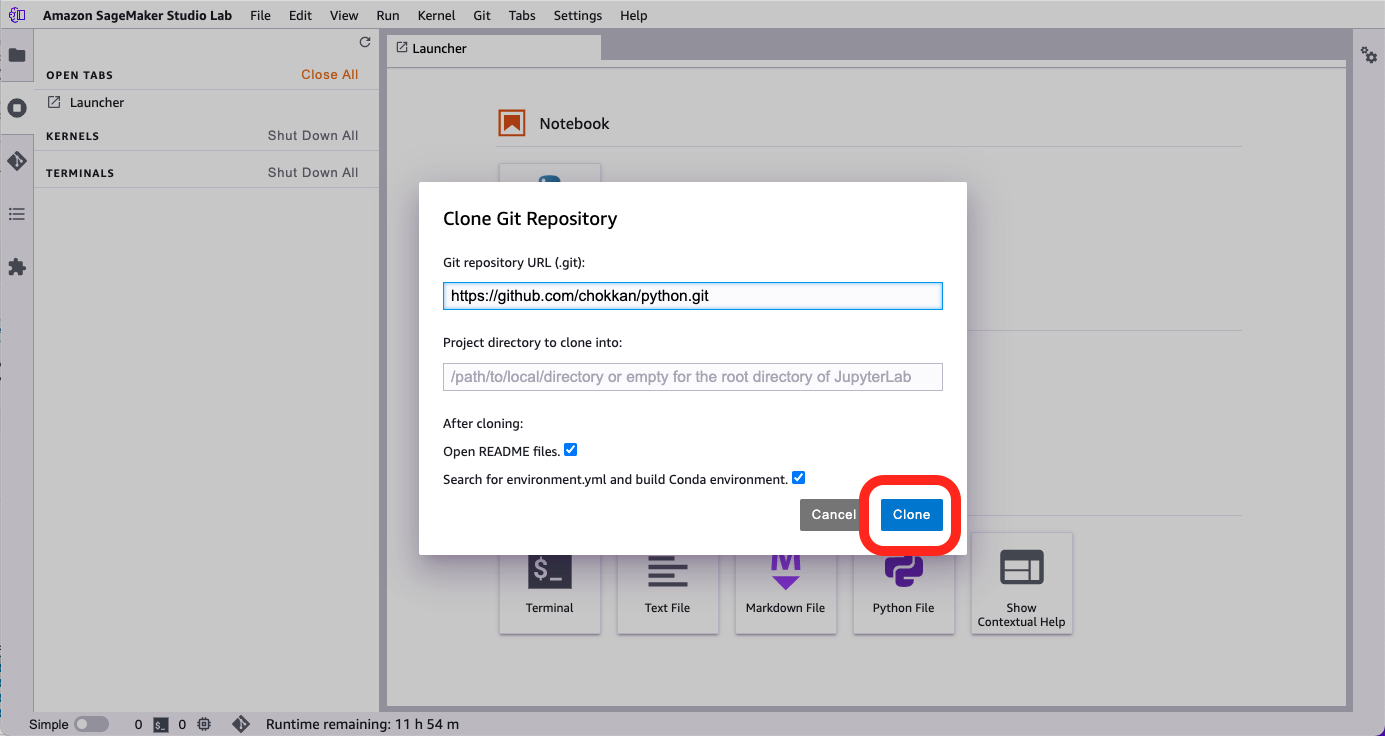Click the Terminal launcher card
Image resolution: width=1385 pixels, height=736 pixels.
[550, 583]
